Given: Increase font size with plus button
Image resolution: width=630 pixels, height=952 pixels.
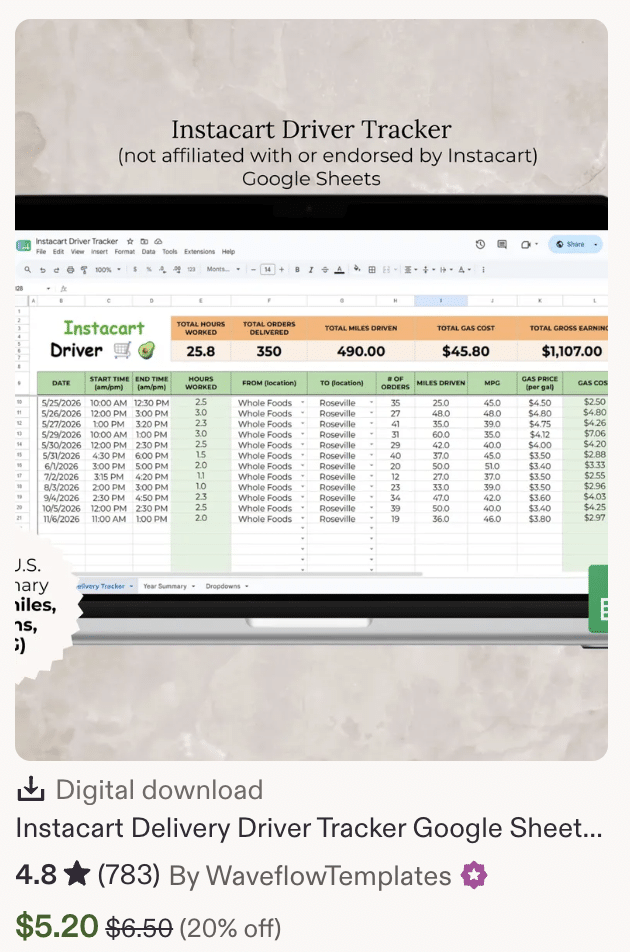Looking at the screenshot, I should (x=282, y=270).
